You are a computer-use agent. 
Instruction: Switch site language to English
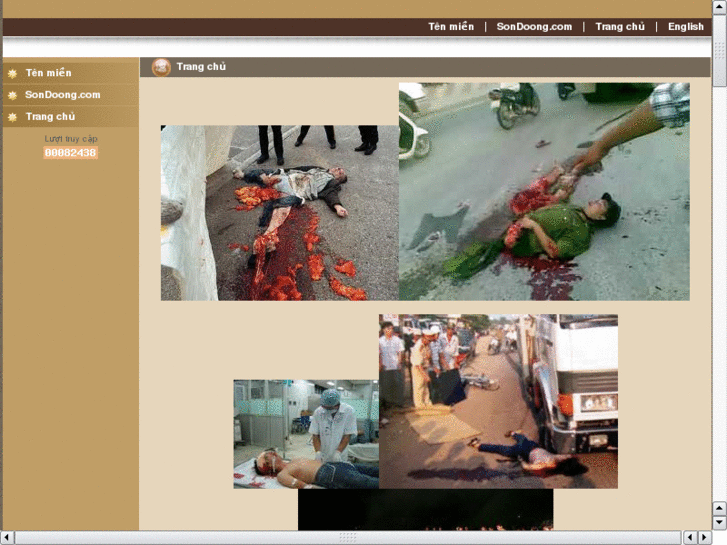pyautogui.click(x=685, y=27)
